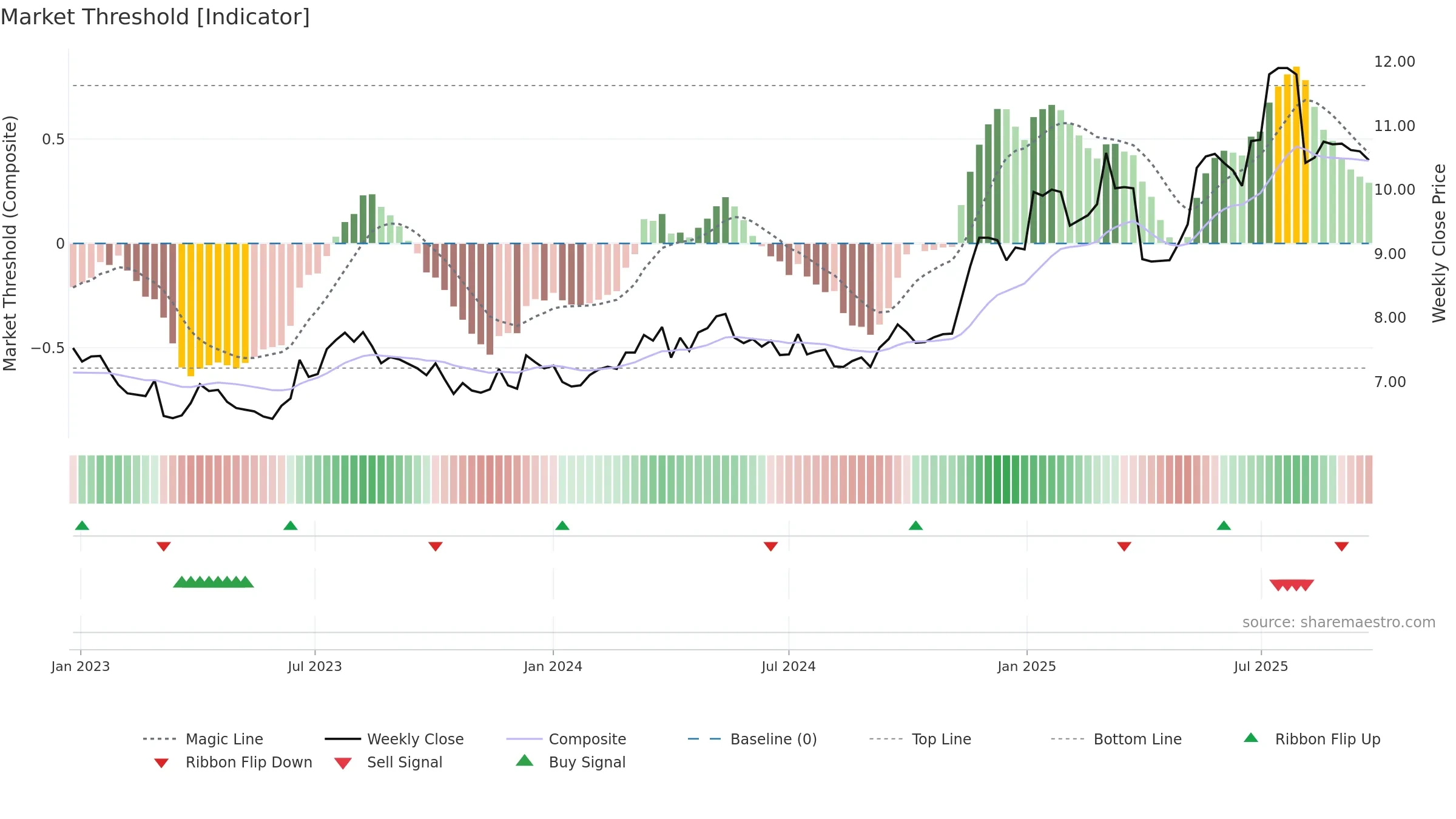Image resolution: width=1456 pixels, height=819 pixels.
Task: Toggle the Ribbon Flip Up legend entry
Action: coord(1312,739)
